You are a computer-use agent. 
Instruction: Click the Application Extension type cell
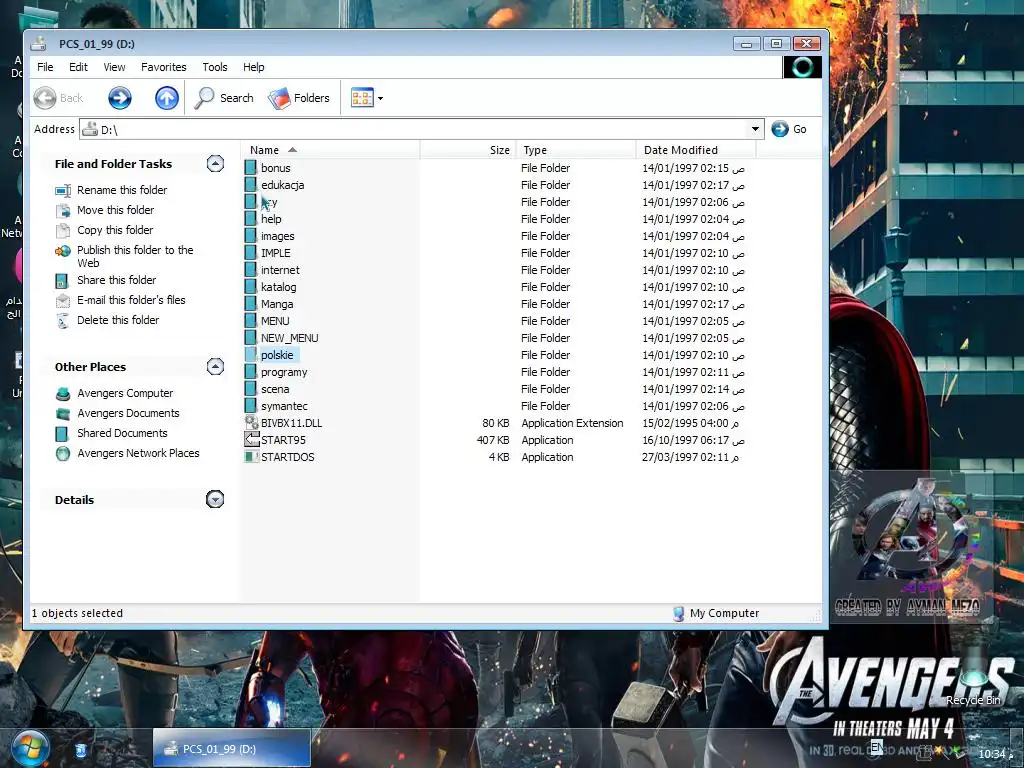pyautogui.click(x=572, y=423)
